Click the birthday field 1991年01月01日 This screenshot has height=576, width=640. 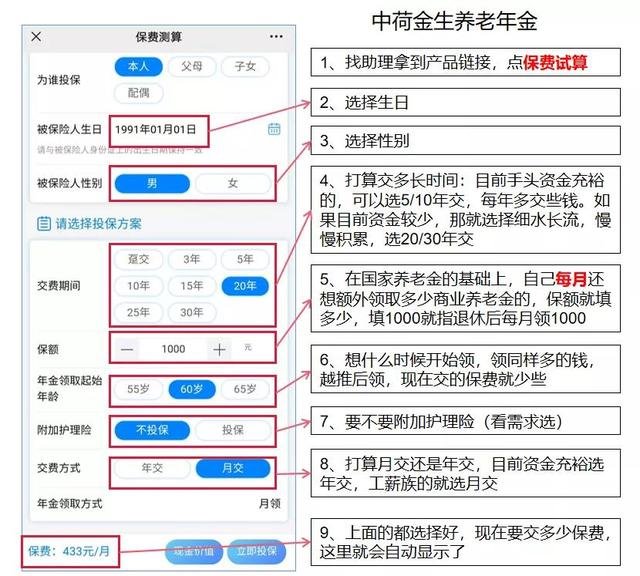click(x=156, y=129)
